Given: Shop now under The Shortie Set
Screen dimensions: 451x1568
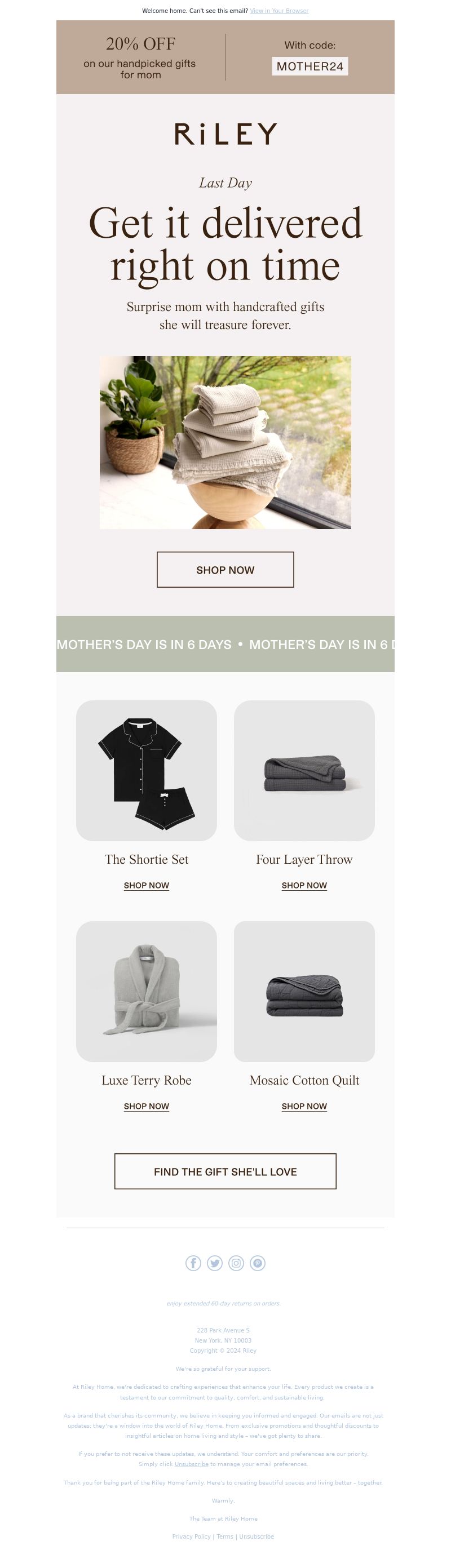Looking at the screenshot, I should pyautogui.click(x=146, y=886).
